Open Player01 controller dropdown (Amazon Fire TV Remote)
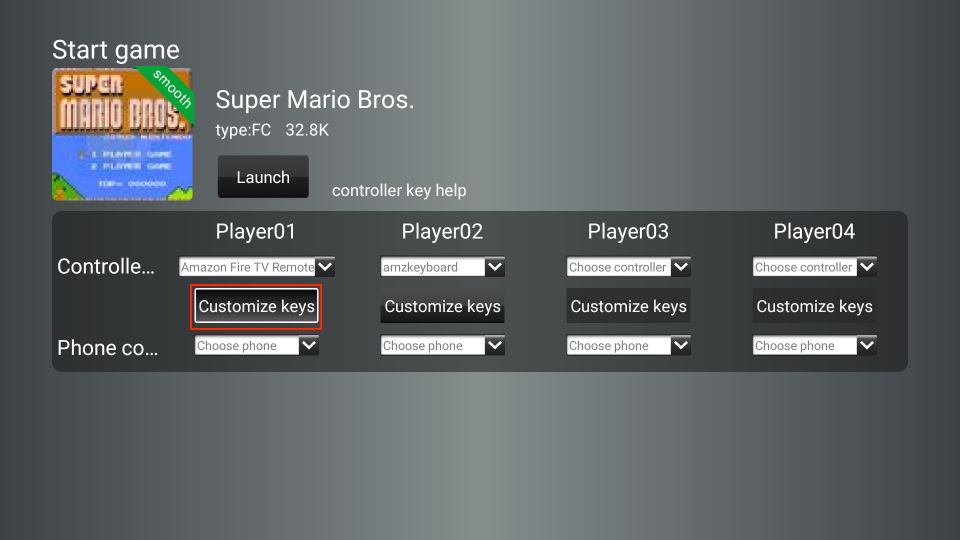Screen dimensions: 960x540 click(257, 267)
